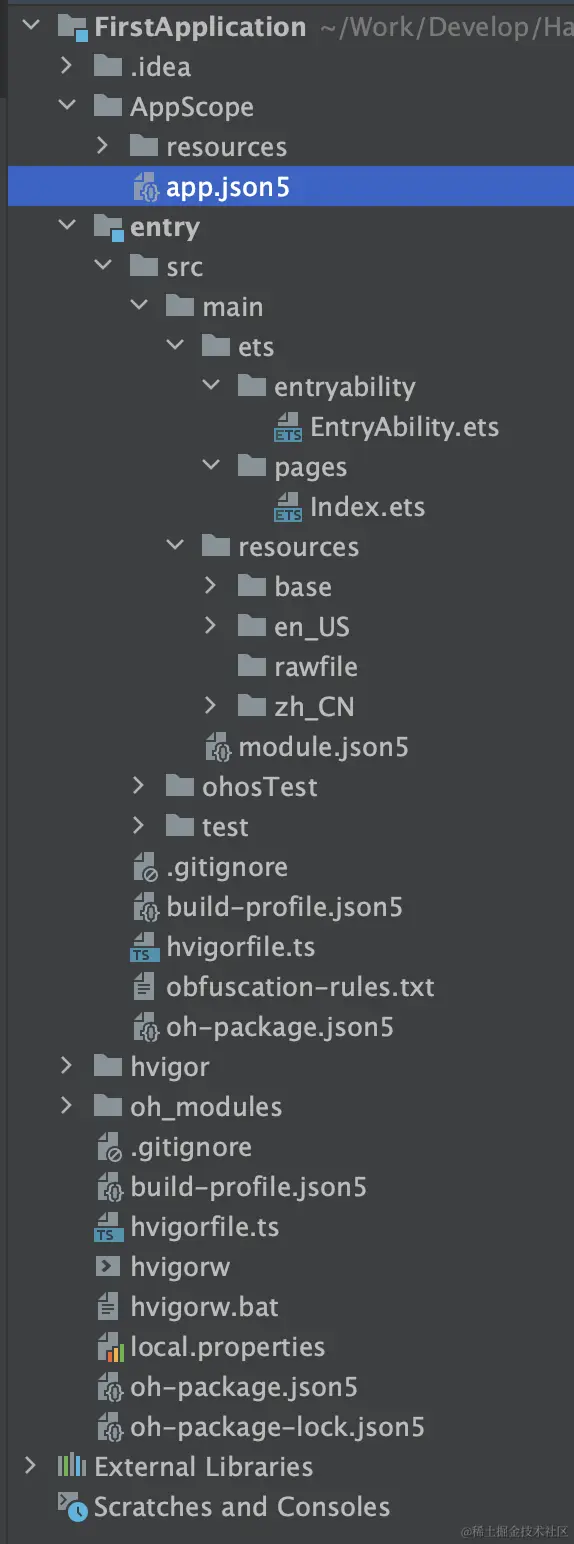The width and height of the screenshot is (574, 1544).
Task: Expand the ohosTest folder
Action: (x=138, y=786)
